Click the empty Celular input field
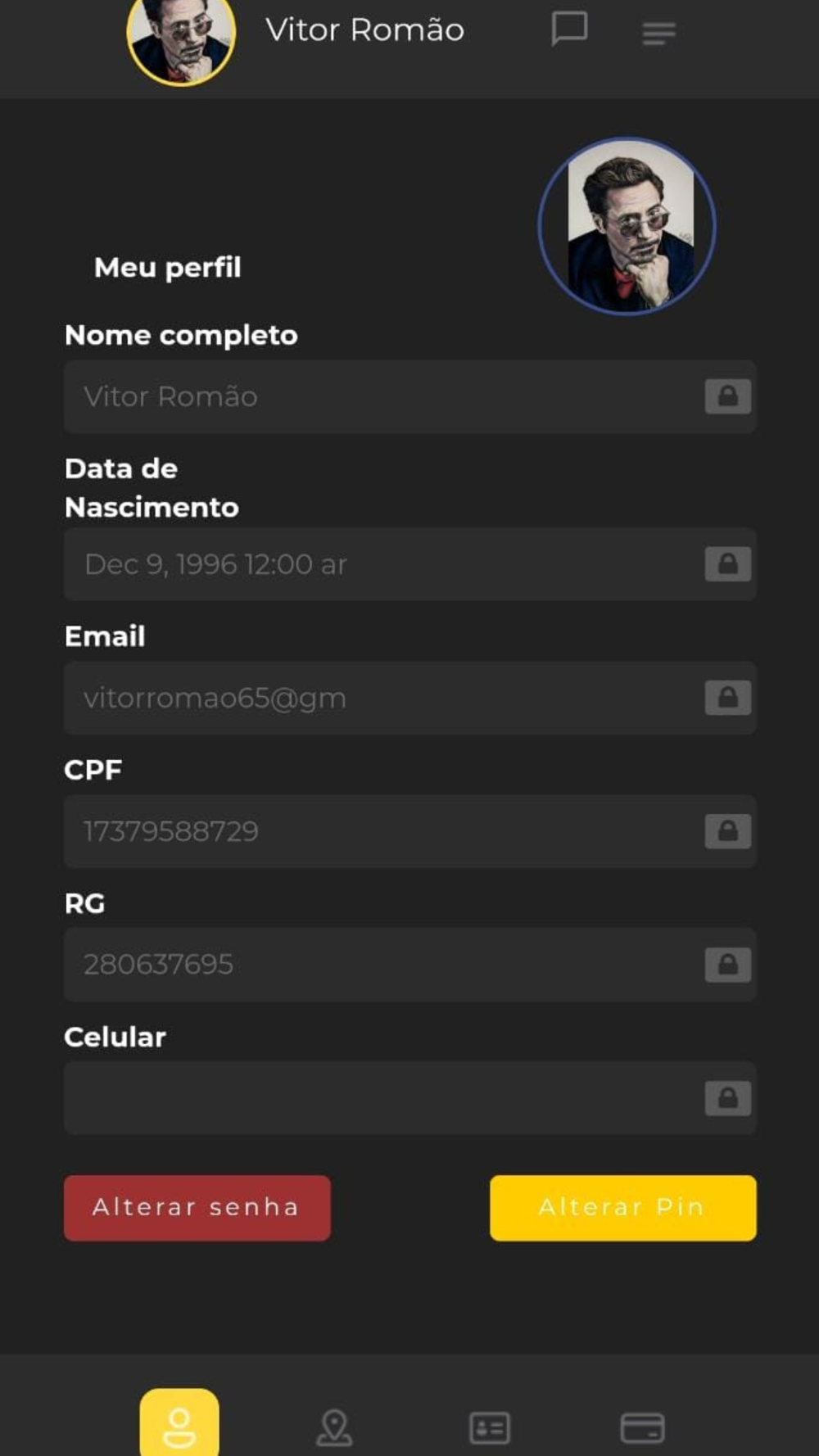Viewport: 819px width, 1456px height. (410, 1098)
